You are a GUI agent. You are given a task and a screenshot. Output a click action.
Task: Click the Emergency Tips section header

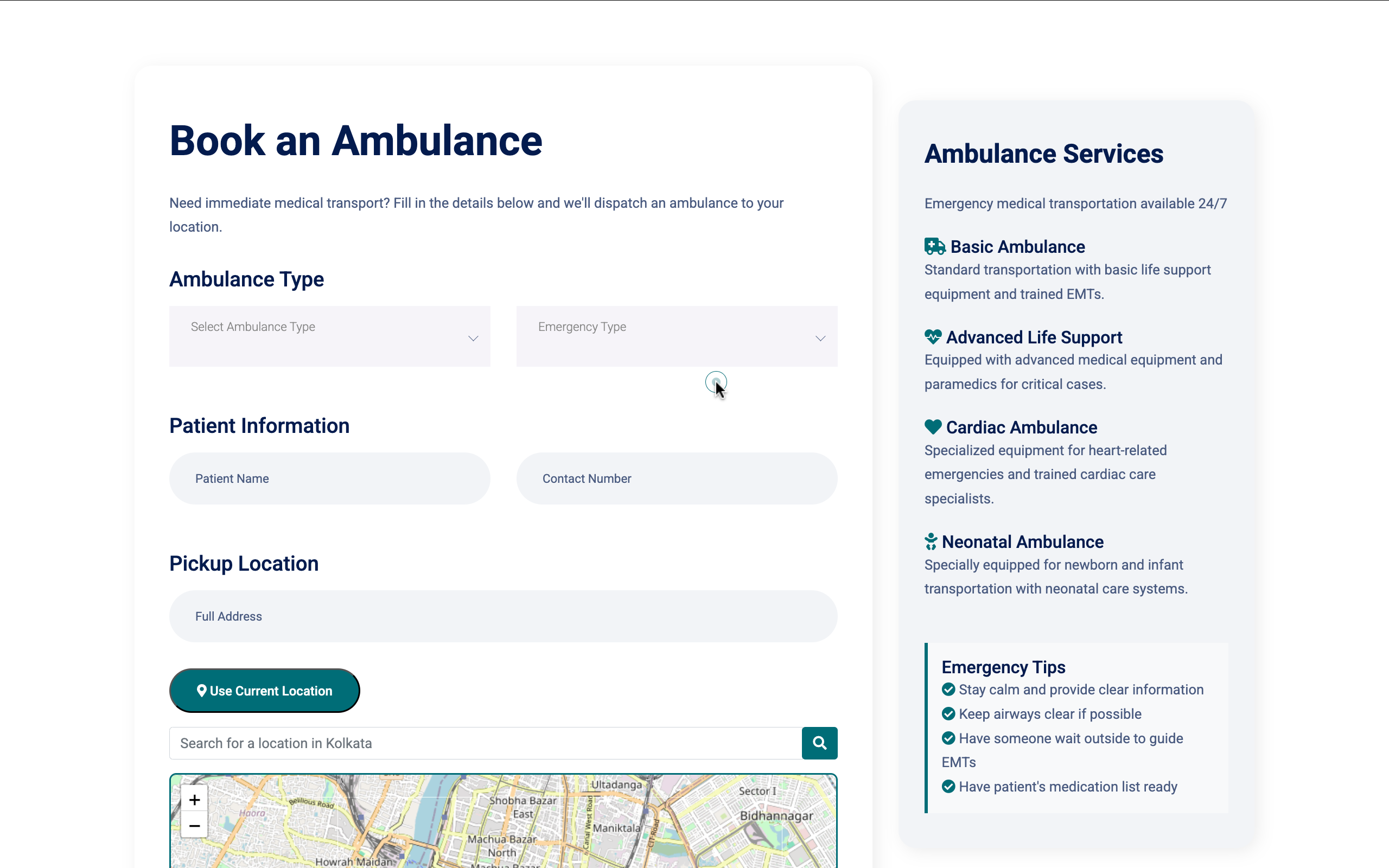[x=1003, y=667]
